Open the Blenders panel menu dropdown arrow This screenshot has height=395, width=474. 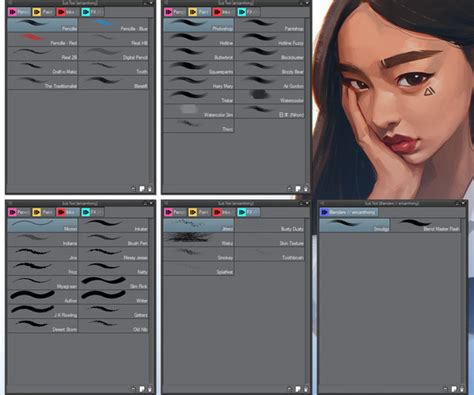(458, 203)
